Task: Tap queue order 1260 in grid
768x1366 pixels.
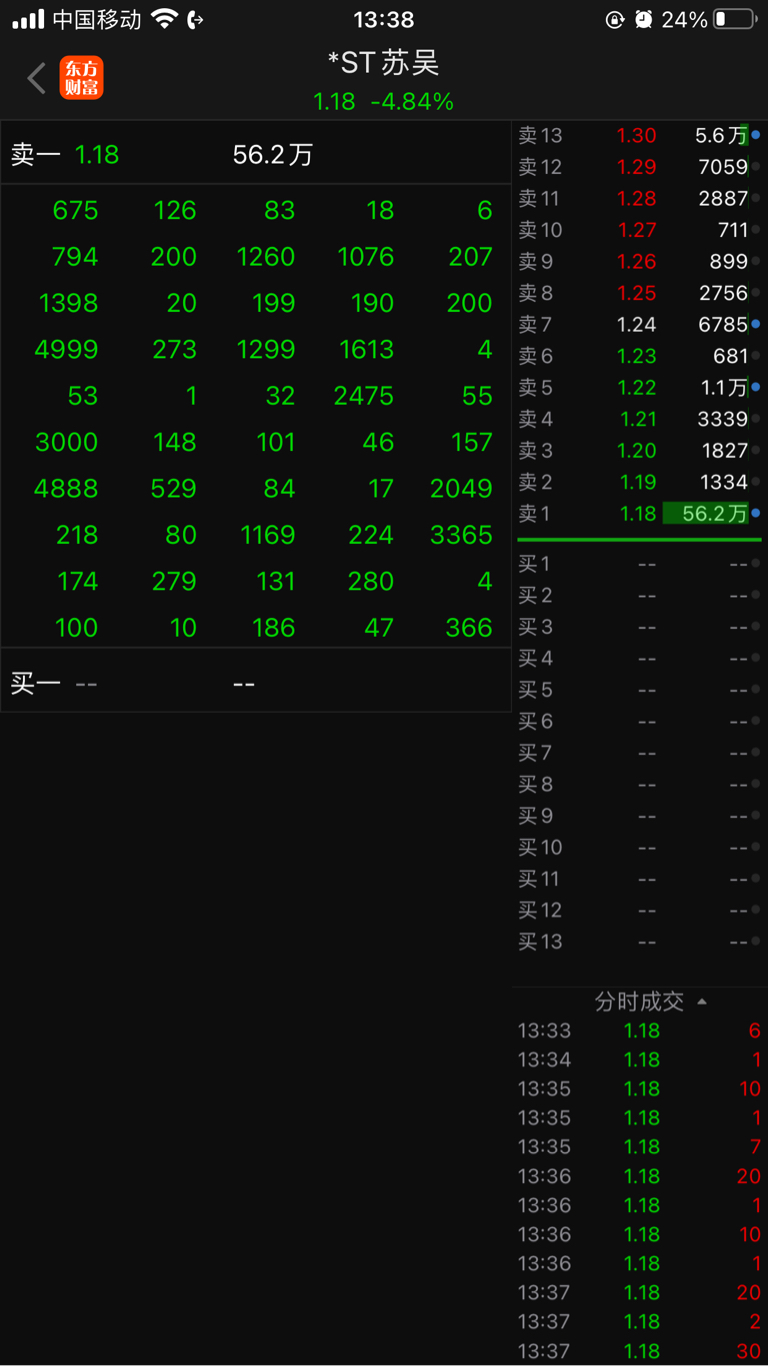Action: pos(266,257)
